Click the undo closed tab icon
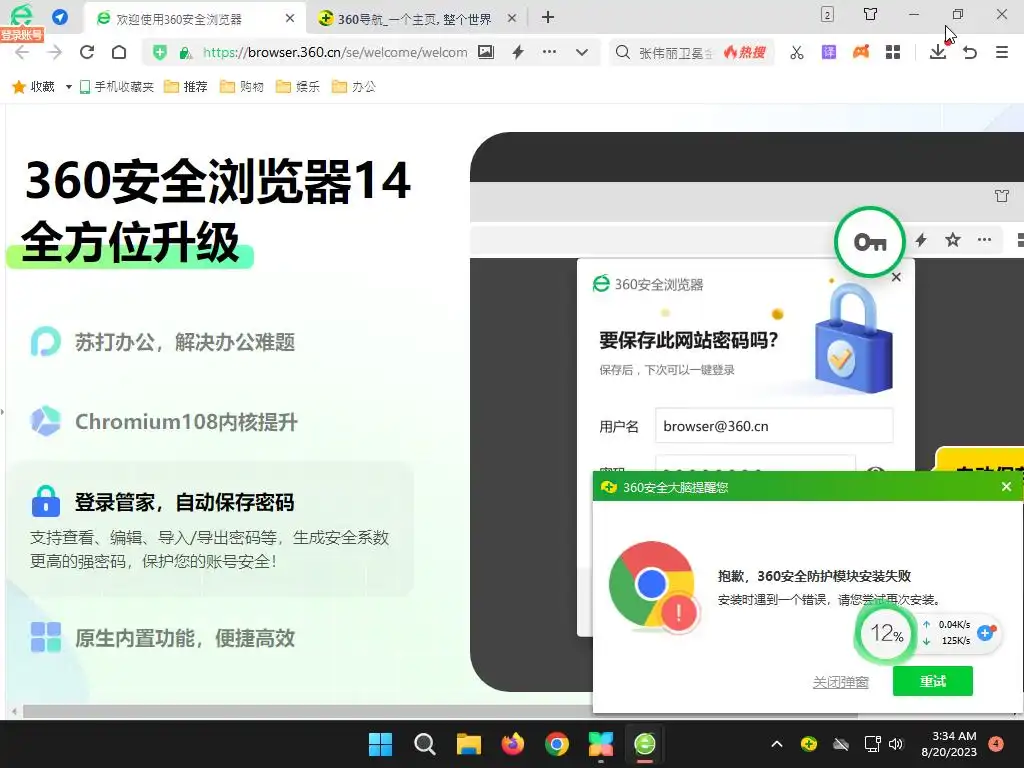The height and width of the screenshot is (768, 1024). (x=970, y=52)
